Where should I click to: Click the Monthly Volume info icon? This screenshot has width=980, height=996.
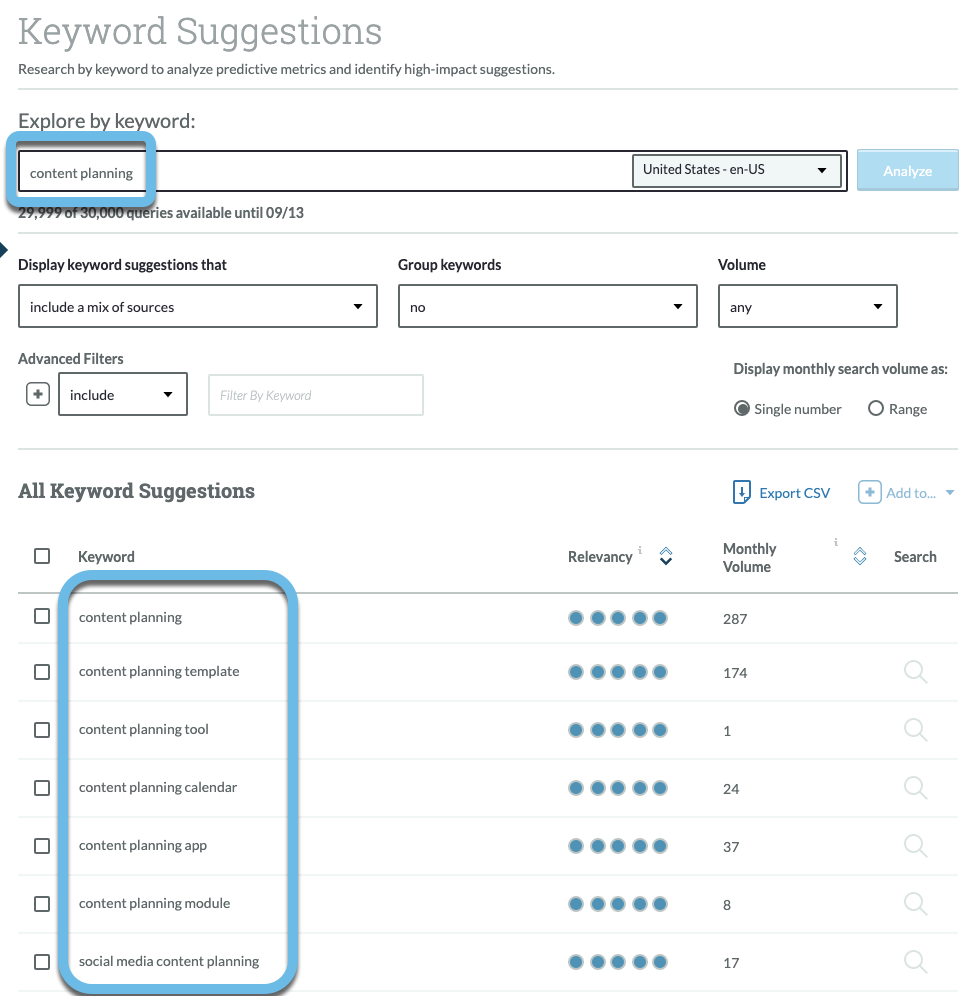835,542
